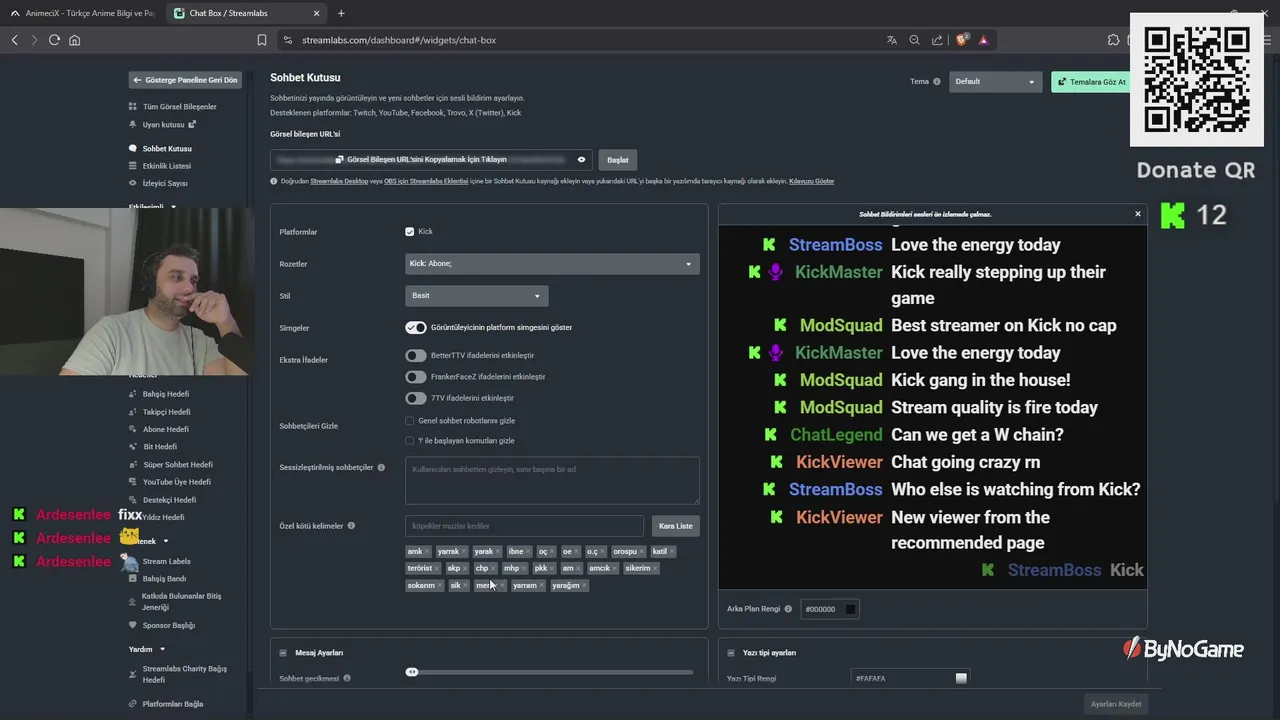This screenshot has height=720, width=1280.
Task: Open the translate page icon
Action: click(x=892, y=40)
